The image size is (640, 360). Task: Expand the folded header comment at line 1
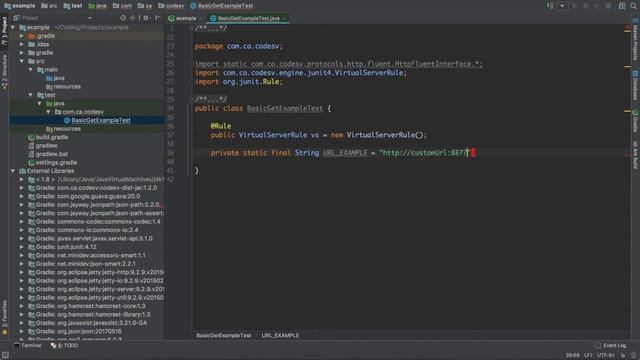(x=211, y=28)
